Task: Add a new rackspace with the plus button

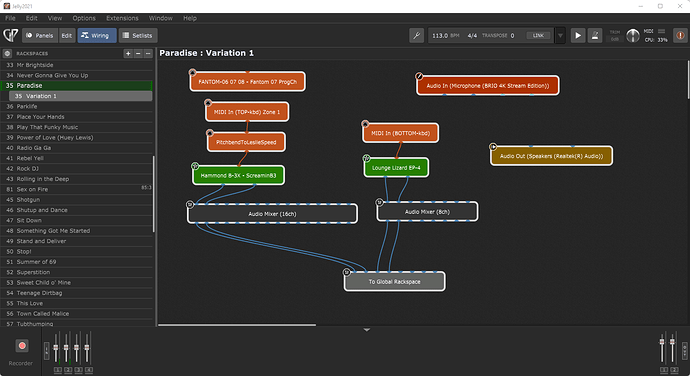Action: pos(128,53)
